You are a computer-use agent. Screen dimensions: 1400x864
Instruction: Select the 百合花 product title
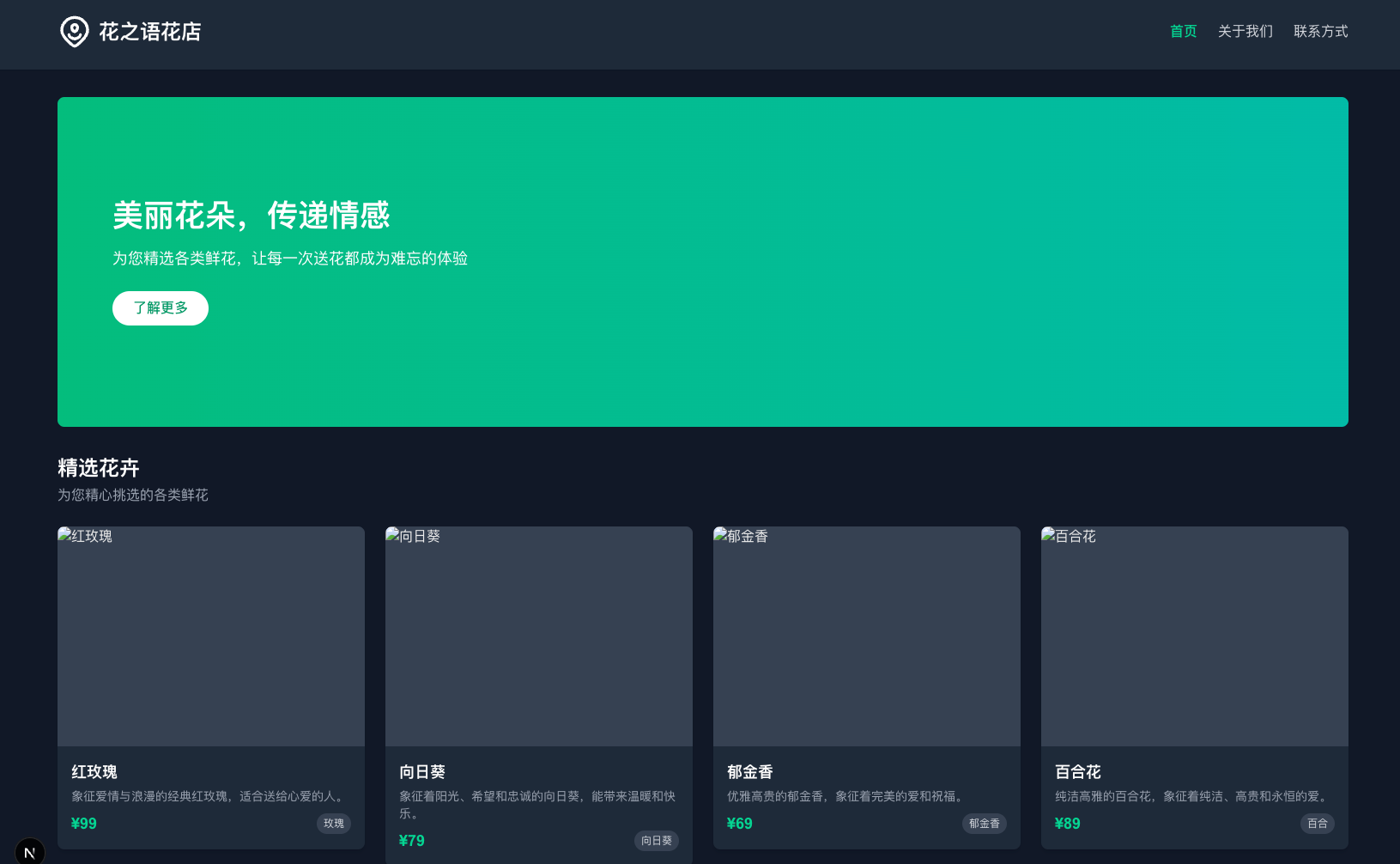click(x=1078, y=772)
